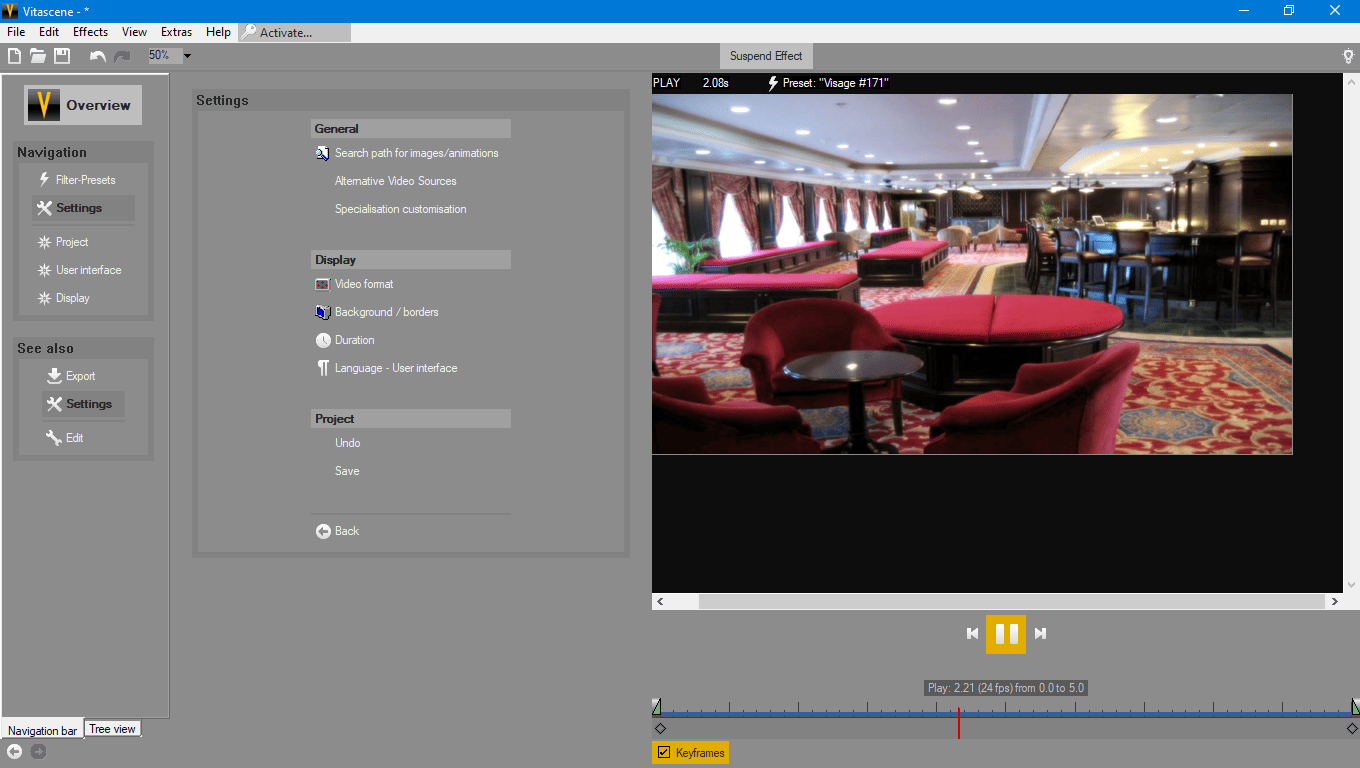Open Video format setting
The image size is (1360, 768).
tap(355, 284)
